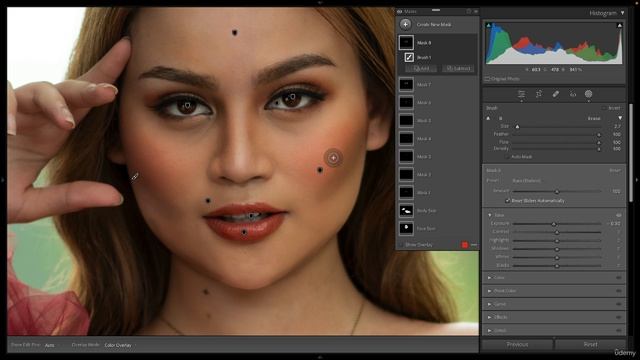Select brush A in Brush settings
Image resolution: width=640 pixels, height=360 pixels.
[488, 118]
